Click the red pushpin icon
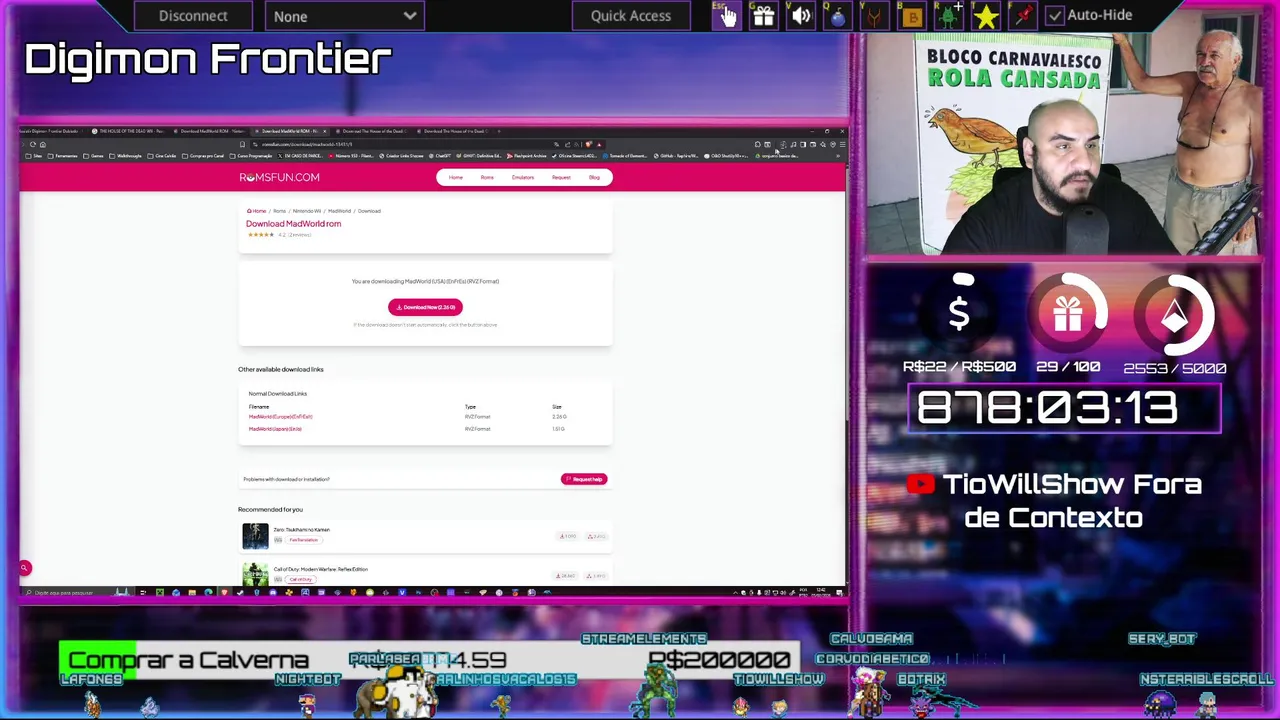The width and height of the screenshot is (1280, 720). (1022, 15)
